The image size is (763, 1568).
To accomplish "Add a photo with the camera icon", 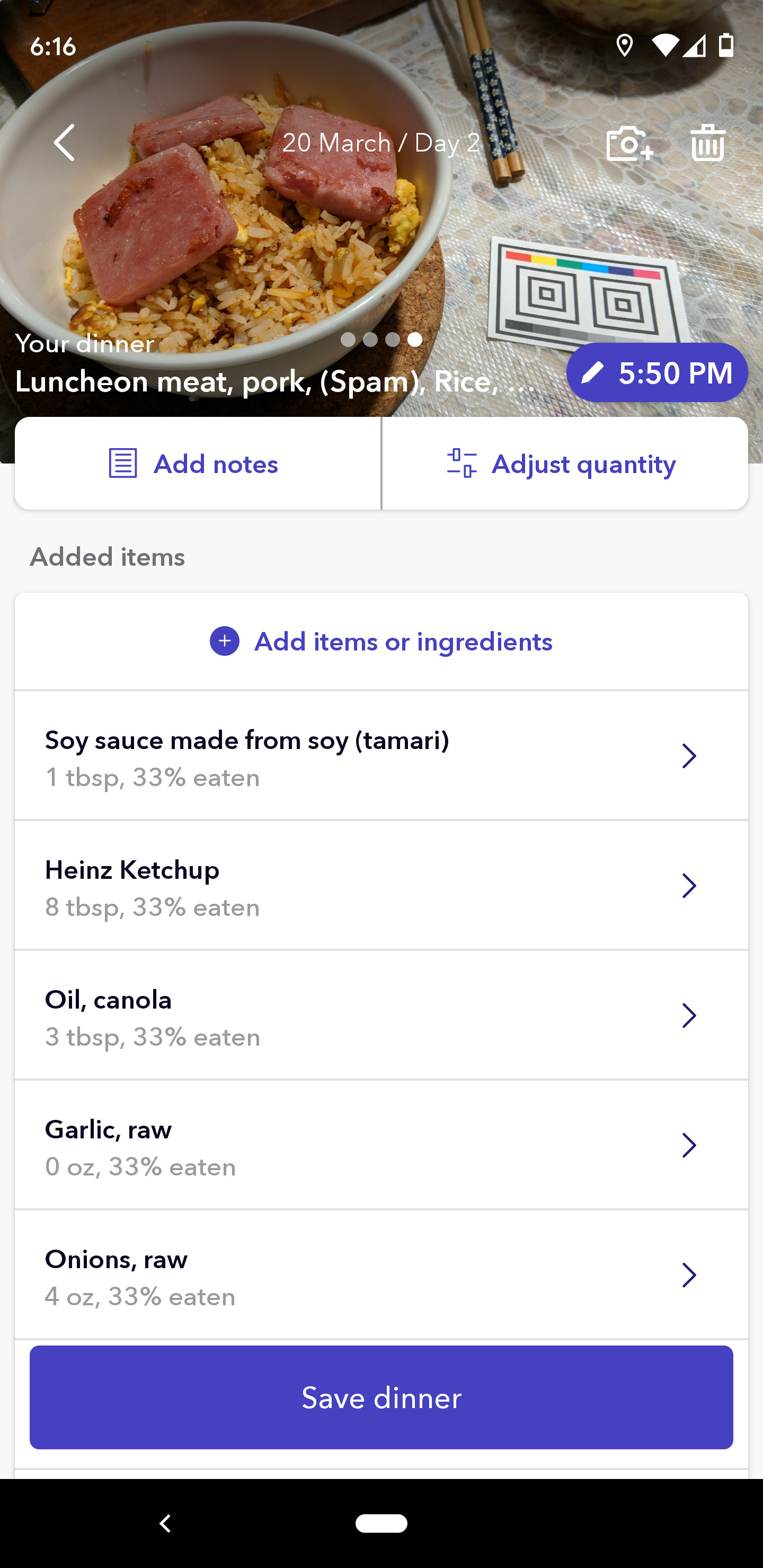I will [629, 144].
